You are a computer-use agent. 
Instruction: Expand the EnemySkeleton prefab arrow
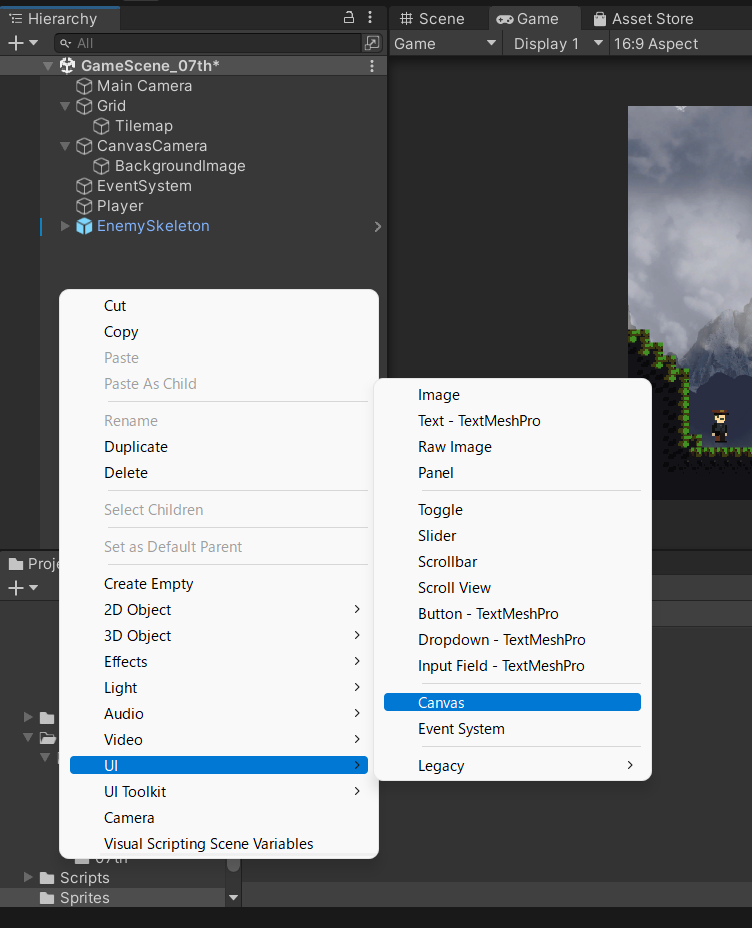click(65, 226)
